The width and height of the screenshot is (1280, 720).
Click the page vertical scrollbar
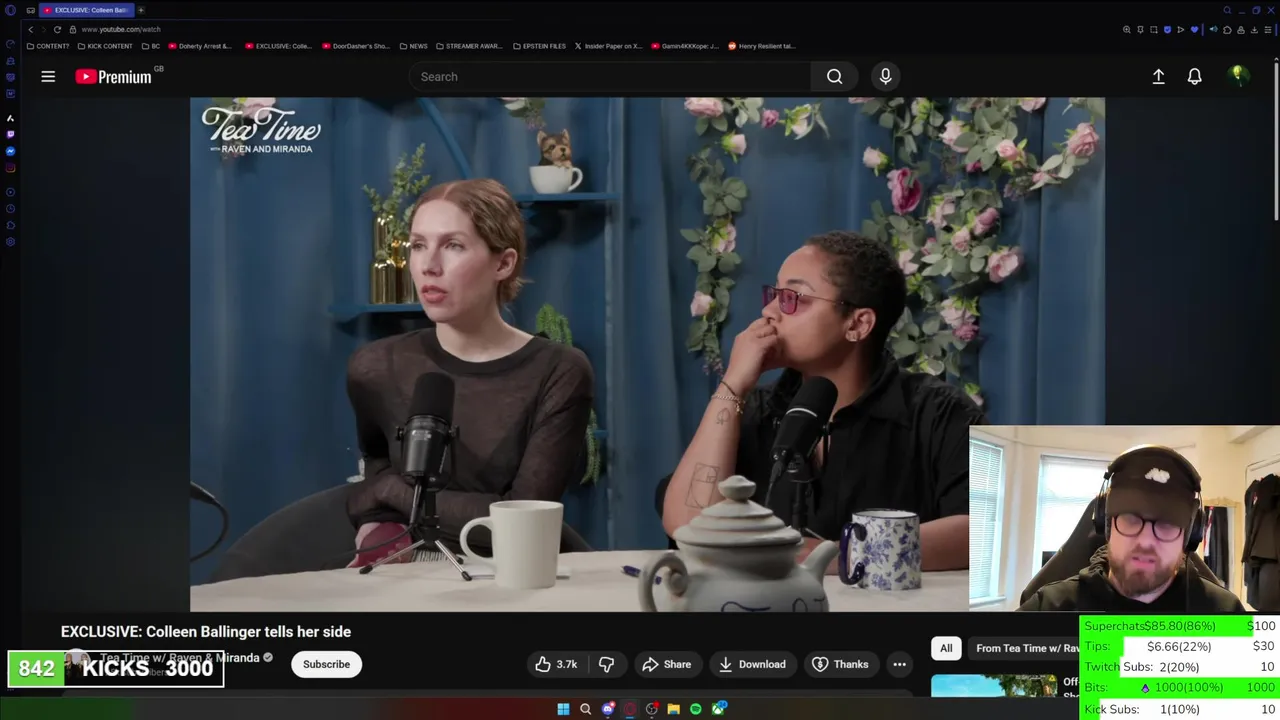pyautogui.click(x=1276, y=140)
